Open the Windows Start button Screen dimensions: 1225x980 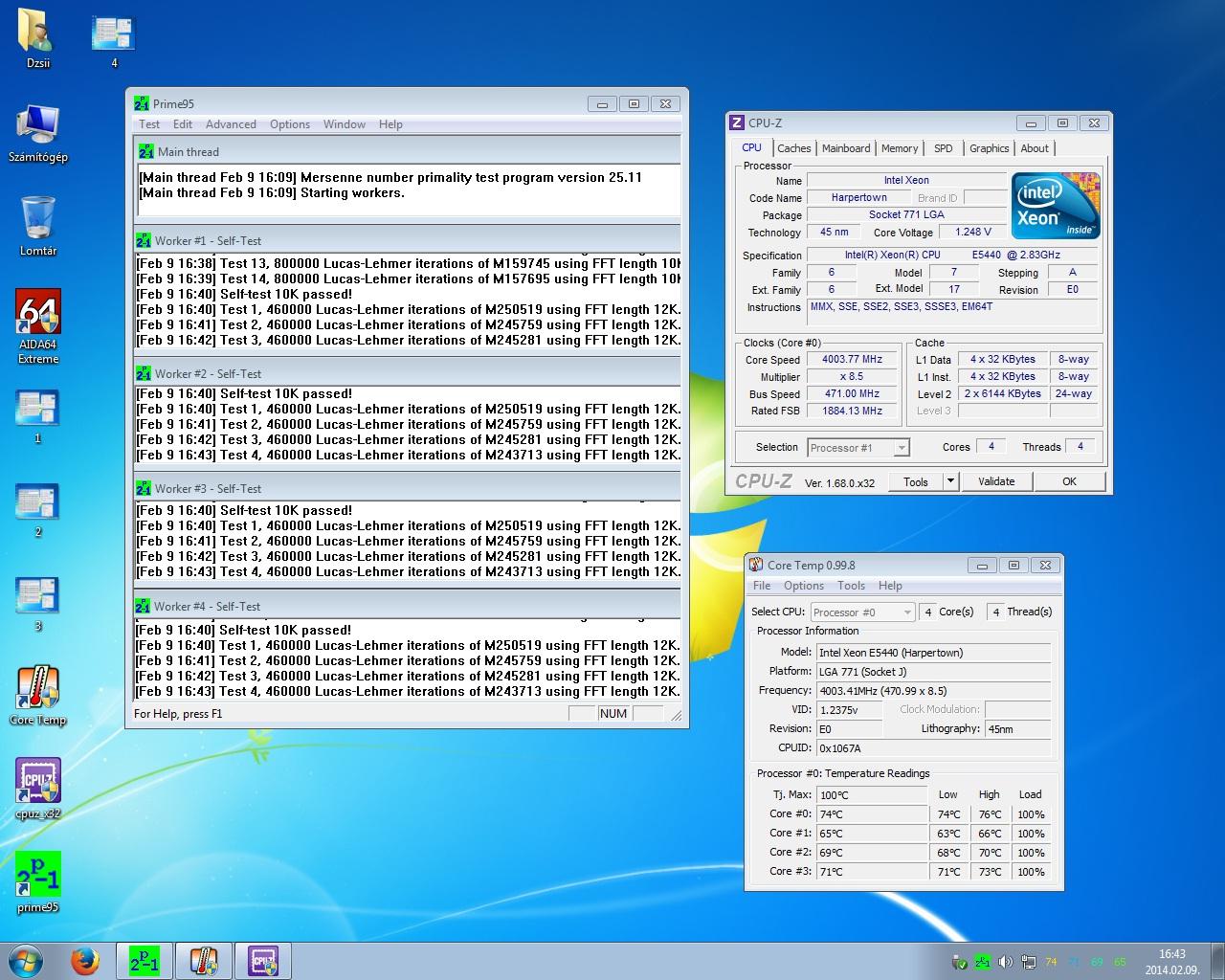click(26, 961)
